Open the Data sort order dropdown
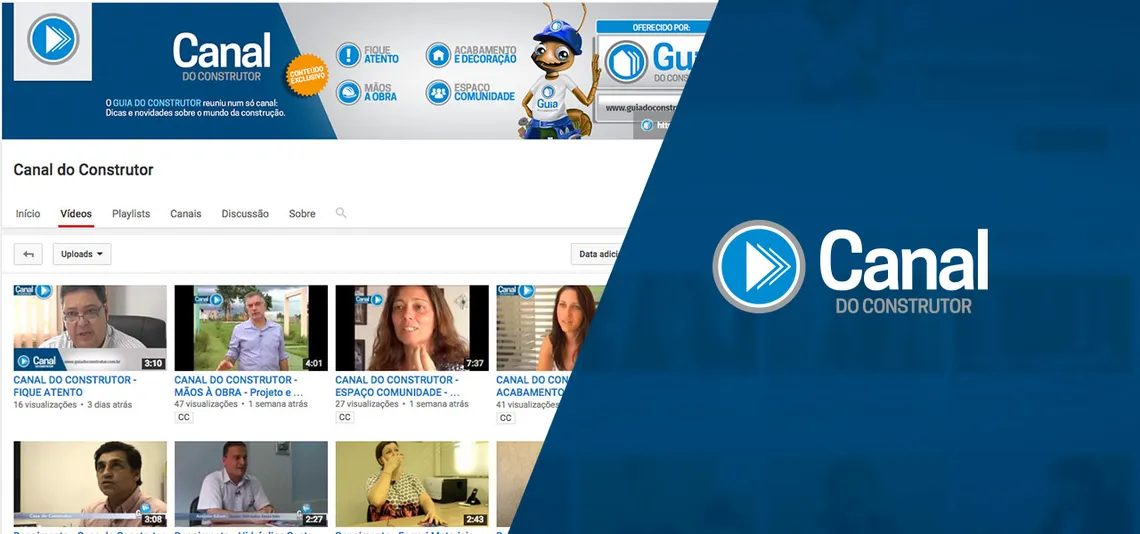The image size is (1140, 534). tap(600, 254)
